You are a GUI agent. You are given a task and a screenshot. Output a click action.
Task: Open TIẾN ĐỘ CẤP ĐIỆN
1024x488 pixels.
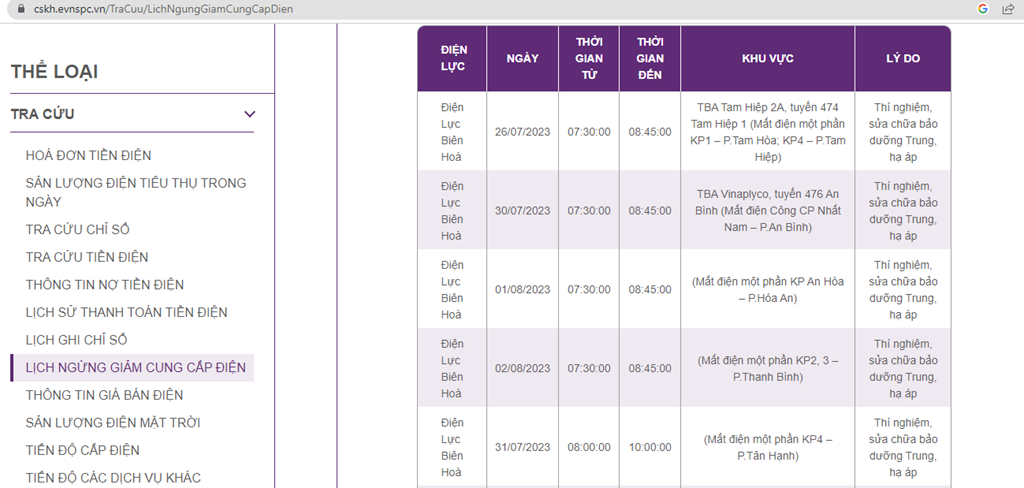tap(83, 450)
